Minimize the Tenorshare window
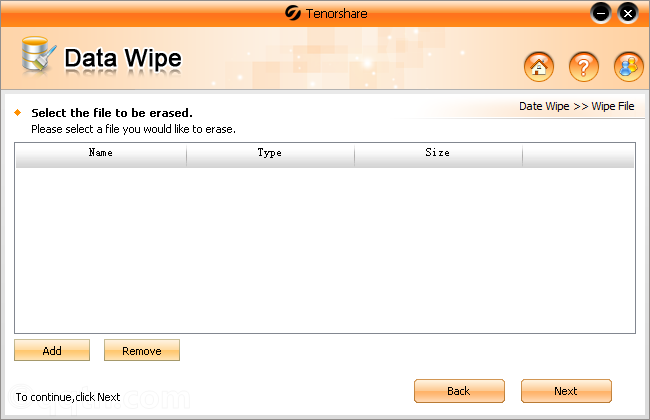The image size is (650, 420). 601,13
